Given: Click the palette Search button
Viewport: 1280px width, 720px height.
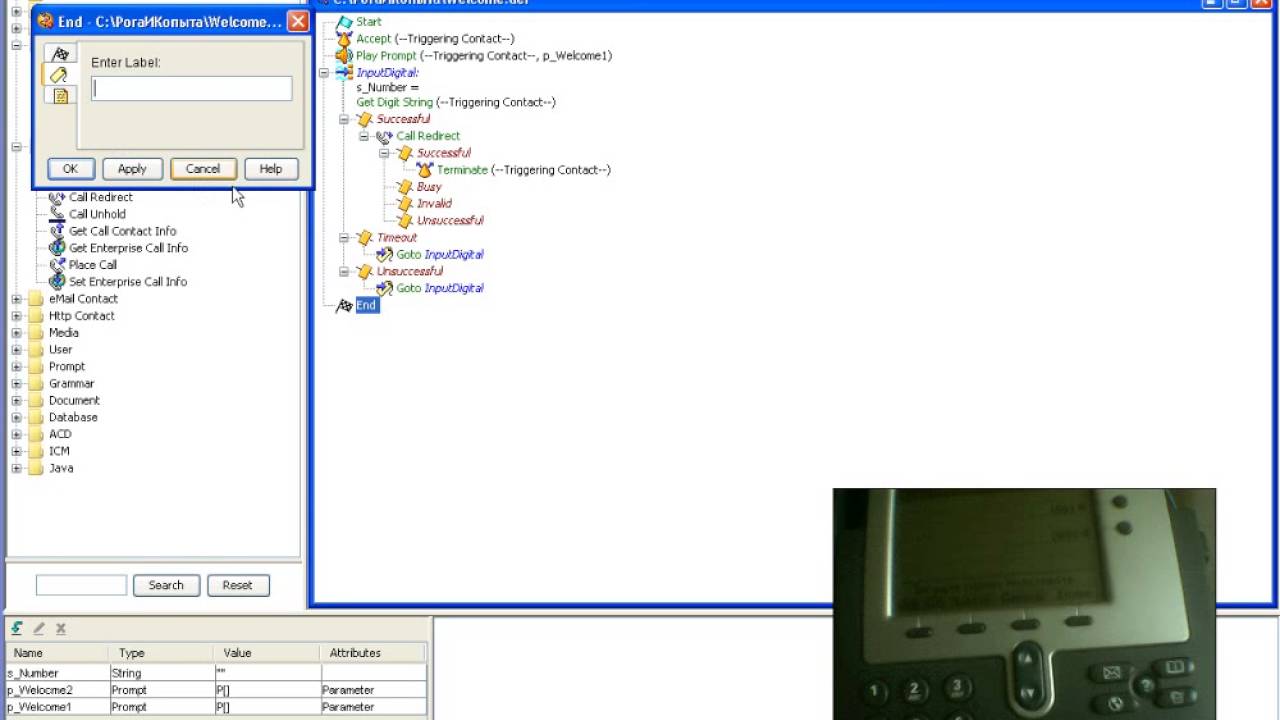Looking at the screenshot, I should pos(166,586).
